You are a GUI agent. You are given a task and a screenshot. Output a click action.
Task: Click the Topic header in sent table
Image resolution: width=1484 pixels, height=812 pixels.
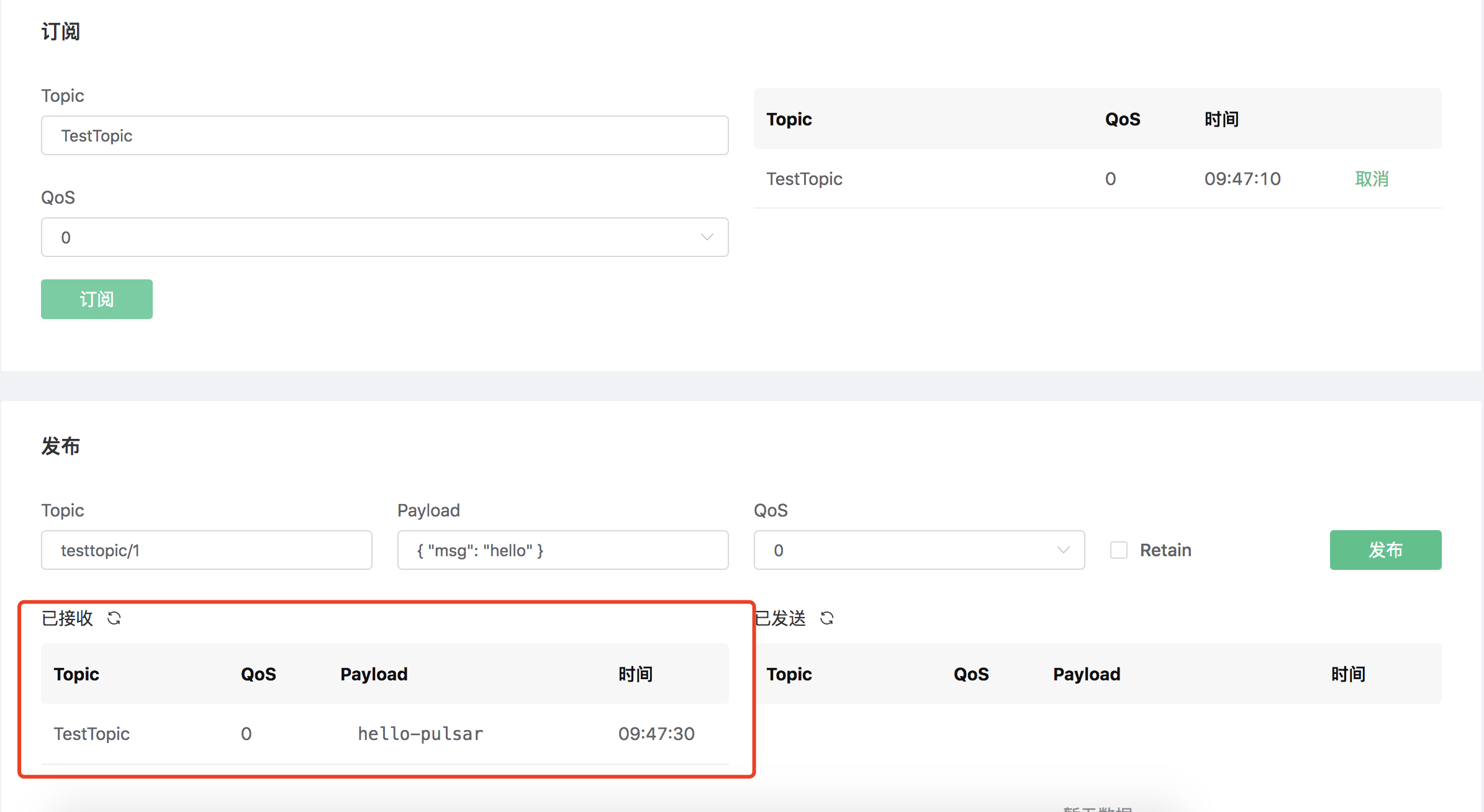click(x=789, y=674)
